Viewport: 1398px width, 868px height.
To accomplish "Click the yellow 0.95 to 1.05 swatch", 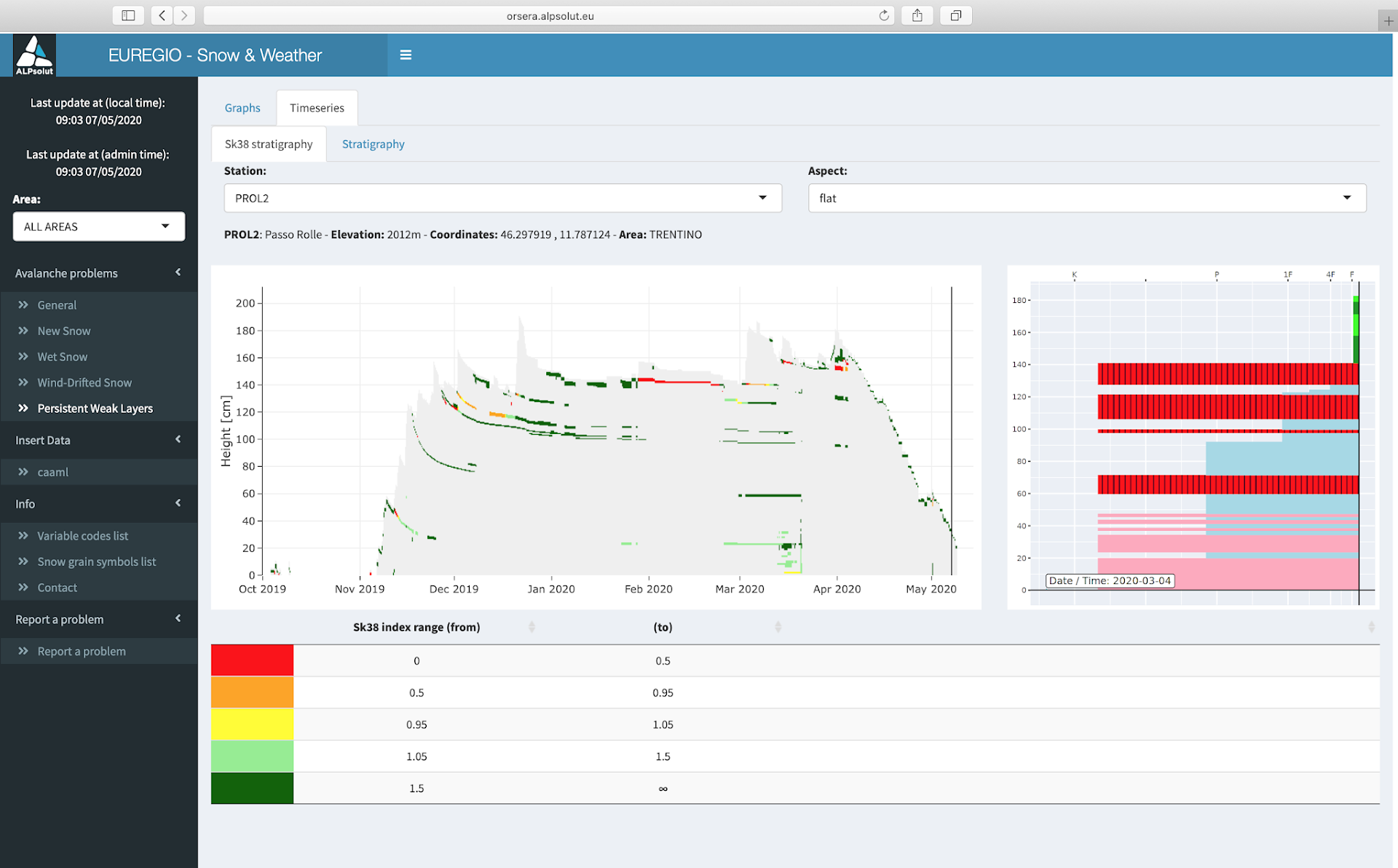I will tap(252, 725).
